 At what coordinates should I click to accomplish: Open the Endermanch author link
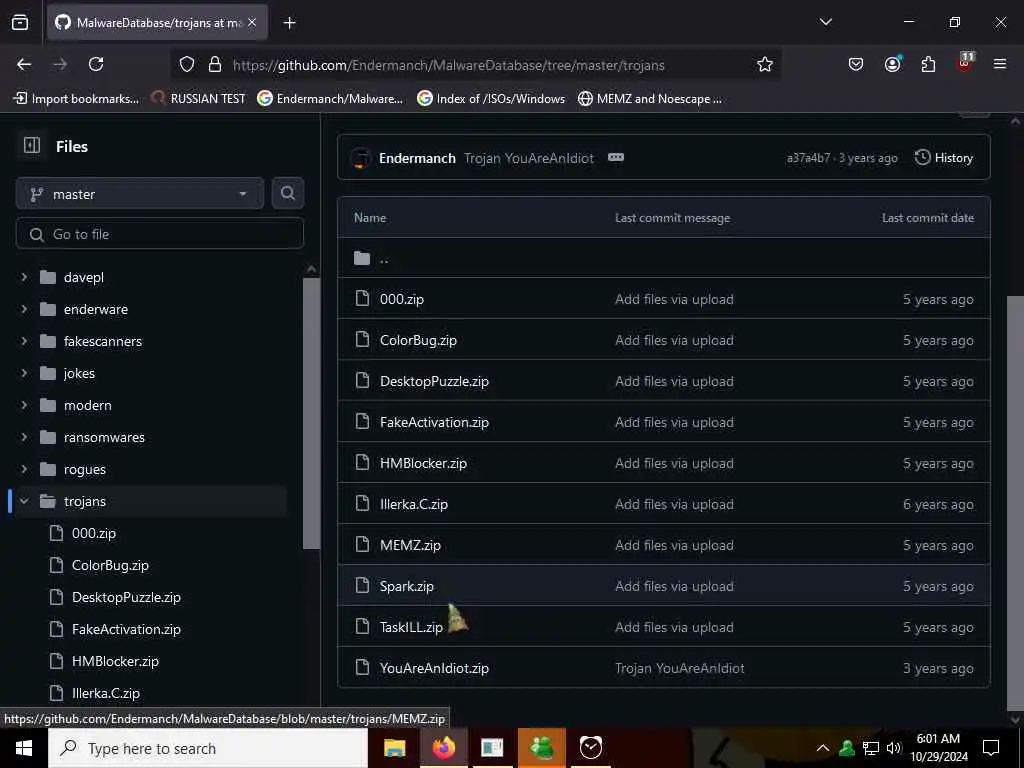[x=417, y=158]
